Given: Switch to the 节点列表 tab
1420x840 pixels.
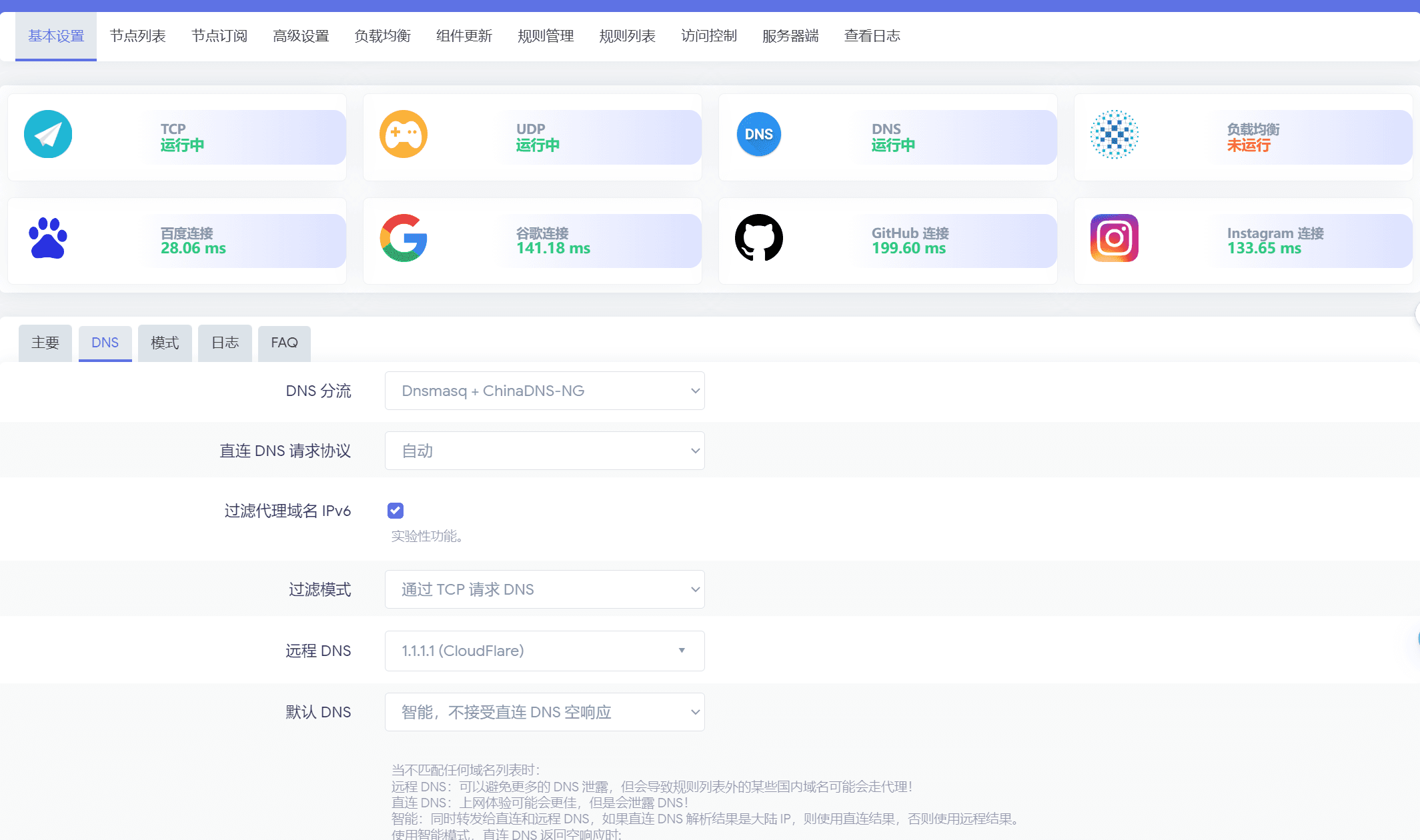Looking at the screenshot, I should pyautogui.click(x=137, y=36).
